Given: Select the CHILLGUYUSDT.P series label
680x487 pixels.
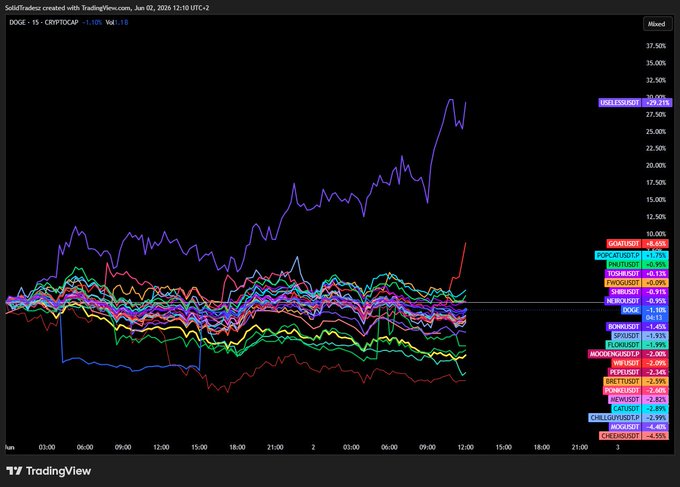Looking at the screenshot, I should 615,418.
